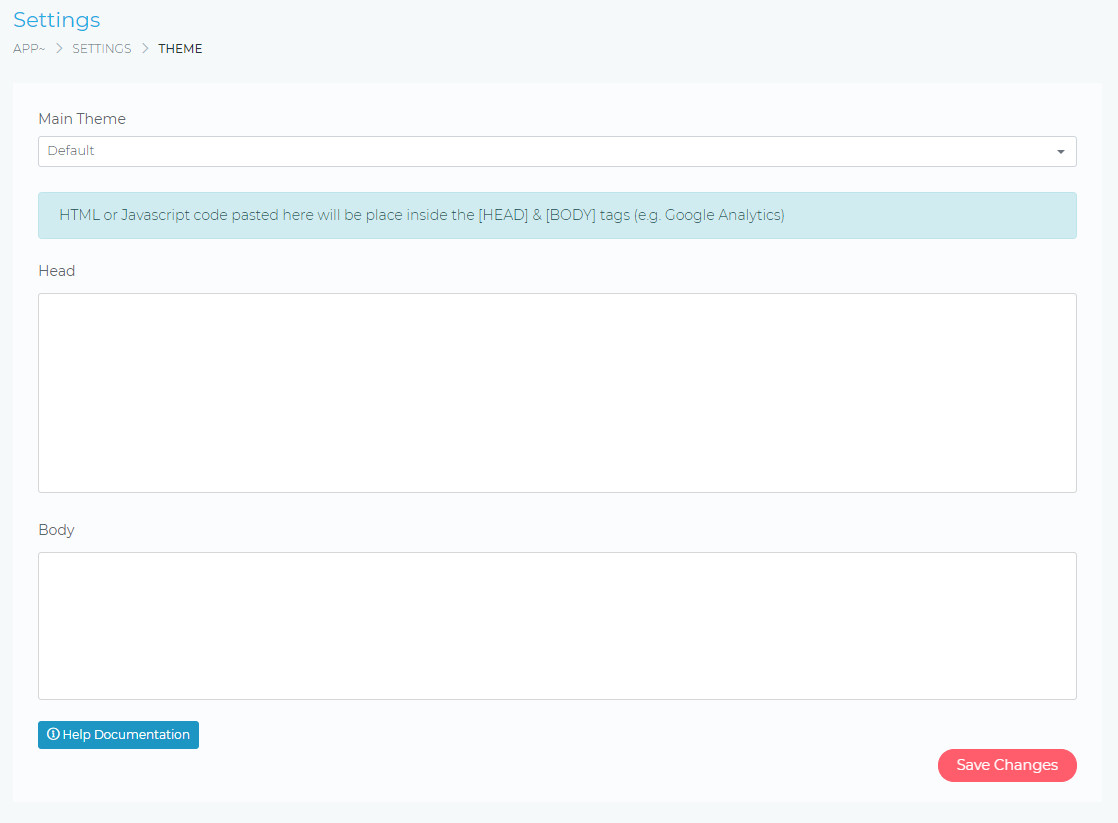This screenshot has height=823, width=1118.
Task: Click the Head field label
Action: (57, 271)
